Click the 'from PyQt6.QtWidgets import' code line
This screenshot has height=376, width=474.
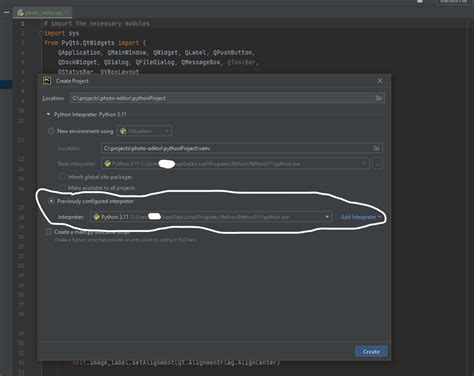coord(95,43)
